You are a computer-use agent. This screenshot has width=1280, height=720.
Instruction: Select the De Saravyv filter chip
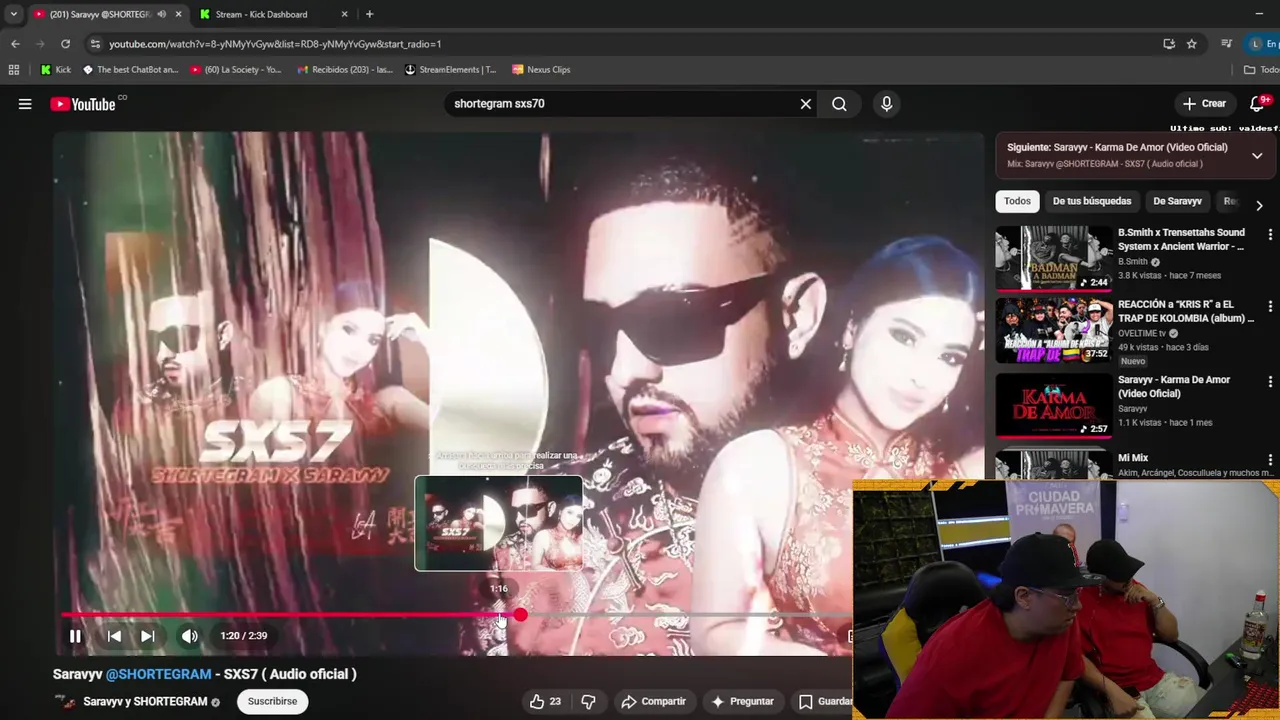[x=1177, y=201]
